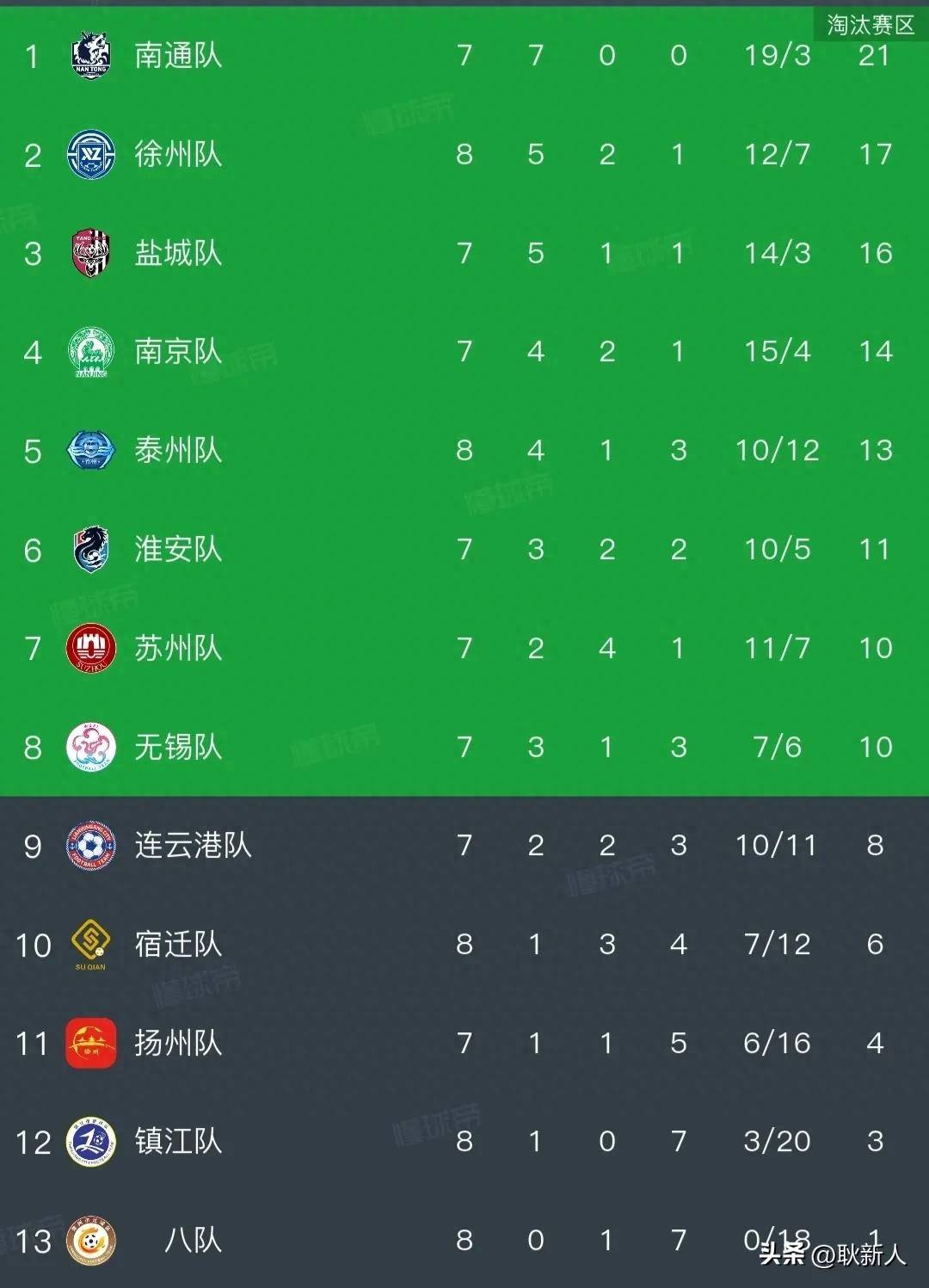Click the Nantong team logo
The height and width of the screenshot is (1288, 929).
(90, 56)
